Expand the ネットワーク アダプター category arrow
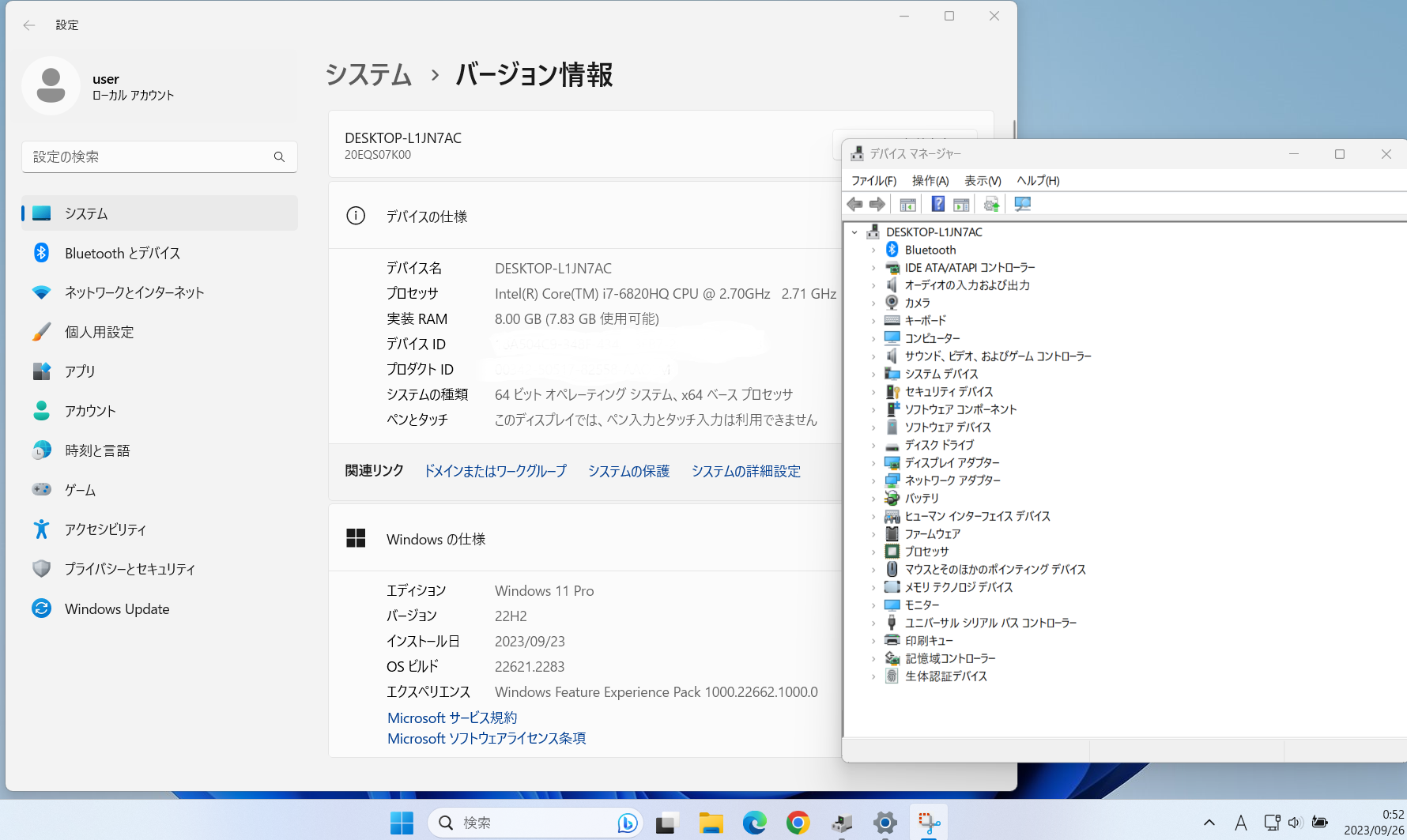 tap(873, 481)
